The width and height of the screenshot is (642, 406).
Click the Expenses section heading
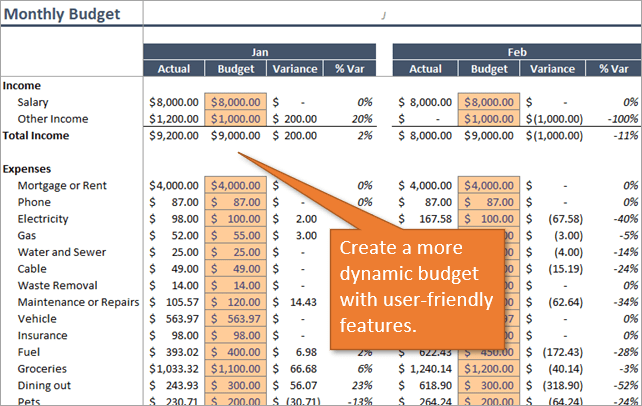[x=27, y=169]
